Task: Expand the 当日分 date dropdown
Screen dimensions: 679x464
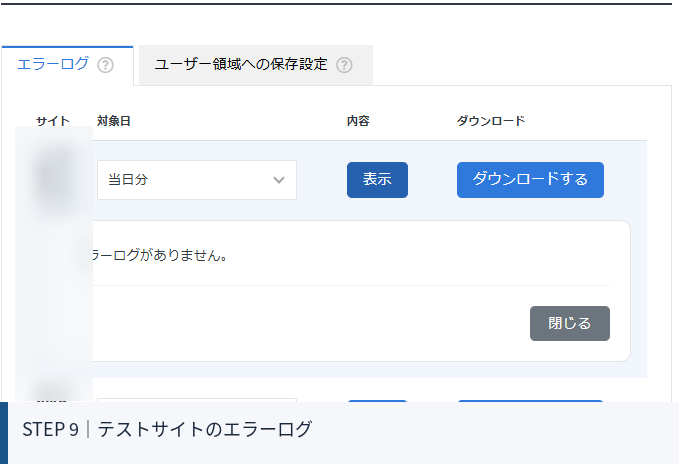Action: coord(197,180)
